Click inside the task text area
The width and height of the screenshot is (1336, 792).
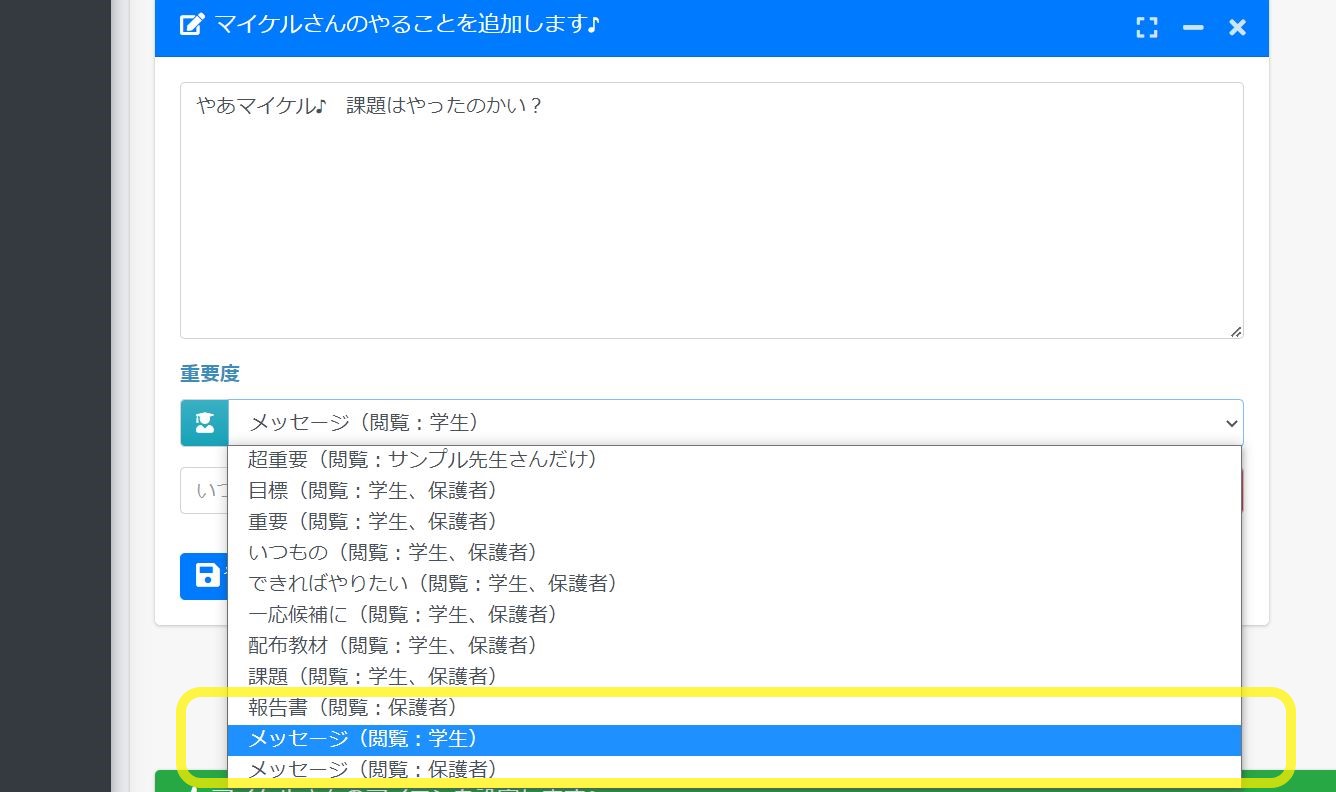[x=710, y=220]
